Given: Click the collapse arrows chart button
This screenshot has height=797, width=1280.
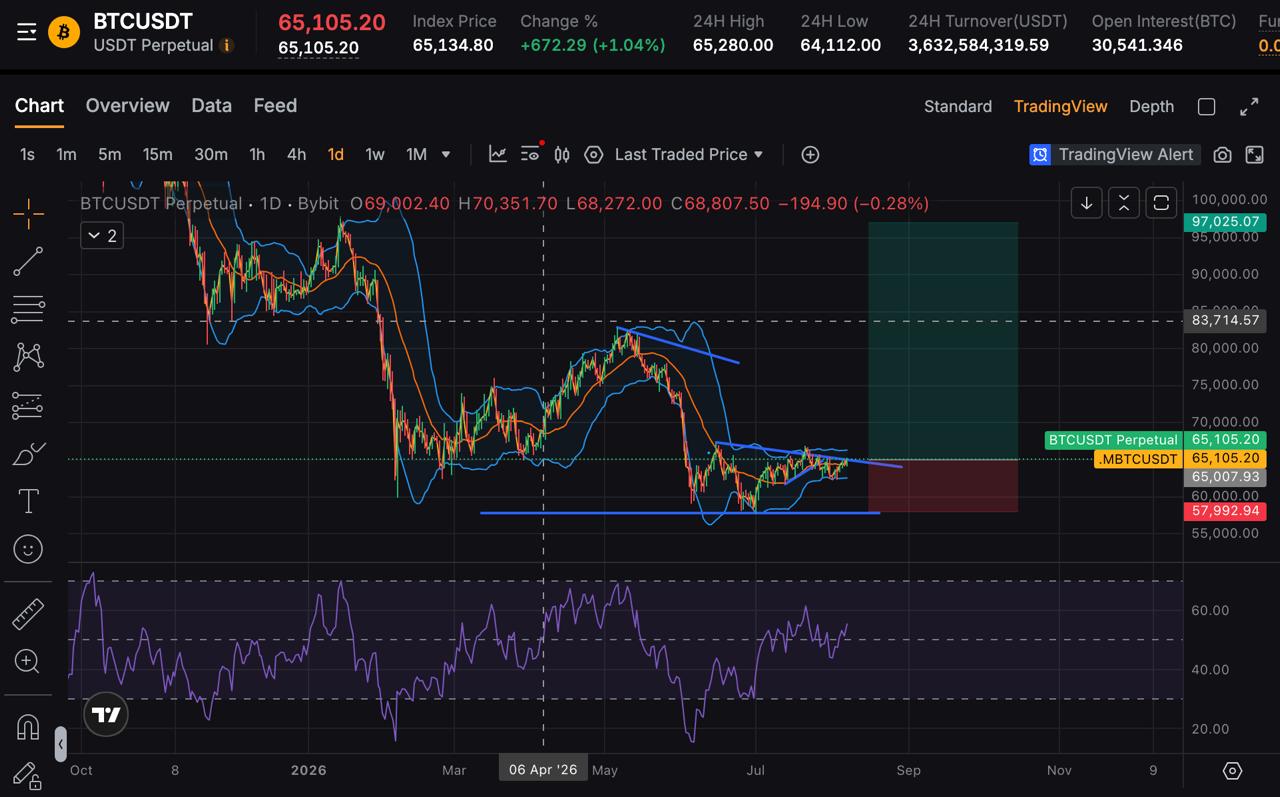Looking at the screenshot, I should click(x=1124, y=203).
